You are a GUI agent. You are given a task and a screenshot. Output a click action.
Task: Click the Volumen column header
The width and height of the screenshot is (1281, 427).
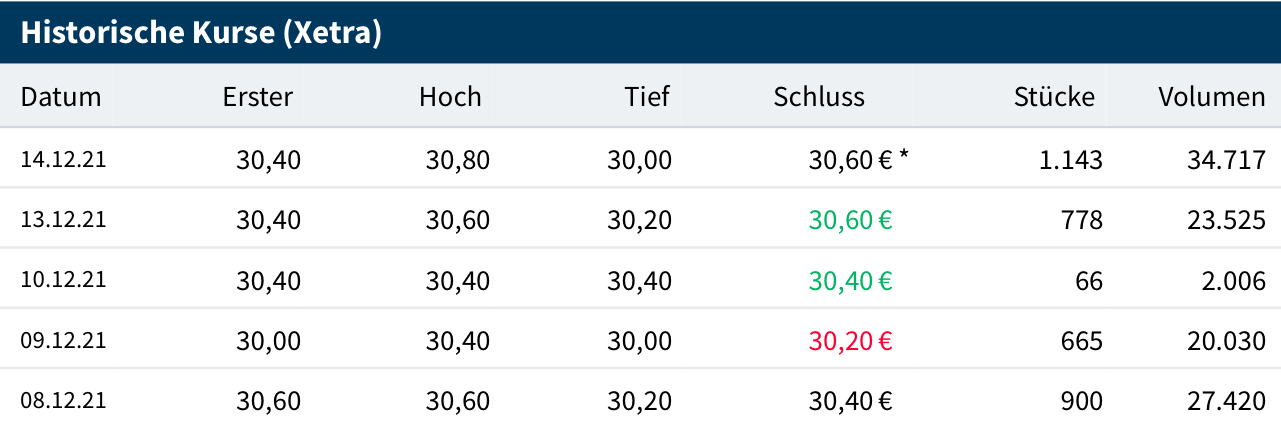coord(1212,97)
